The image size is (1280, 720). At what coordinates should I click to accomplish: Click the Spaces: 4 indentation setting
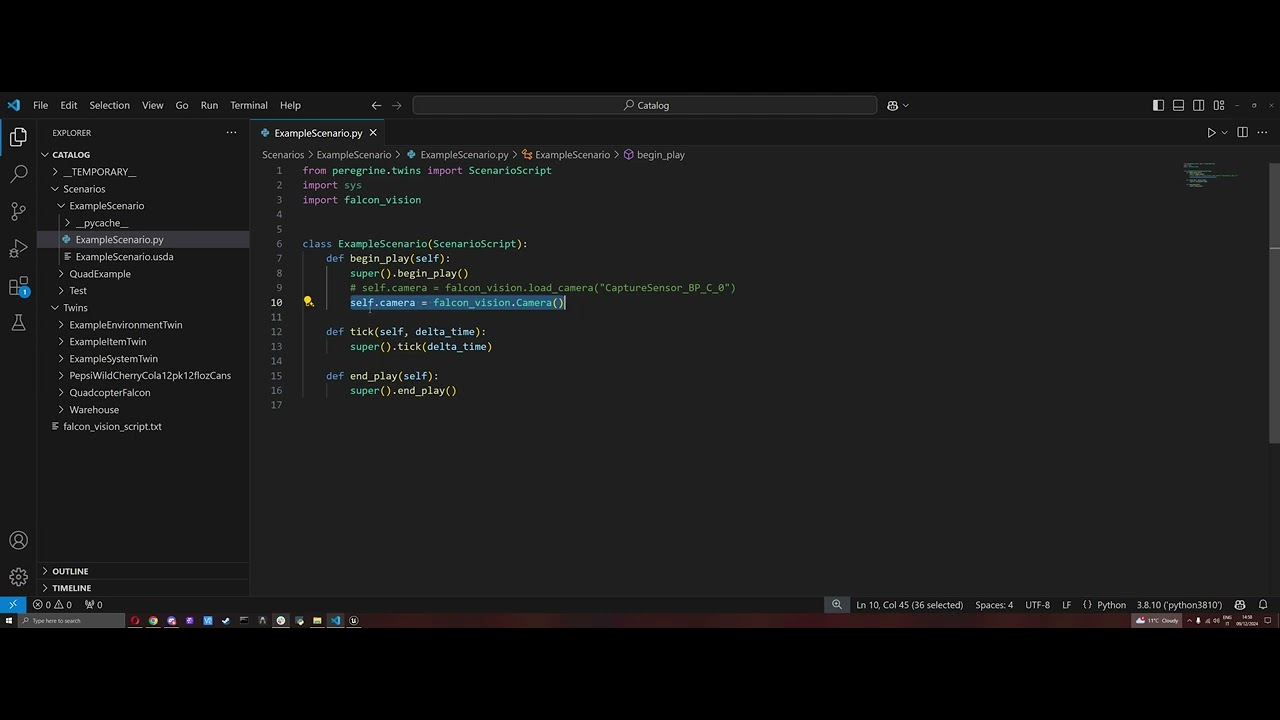(x=994, y=604)
